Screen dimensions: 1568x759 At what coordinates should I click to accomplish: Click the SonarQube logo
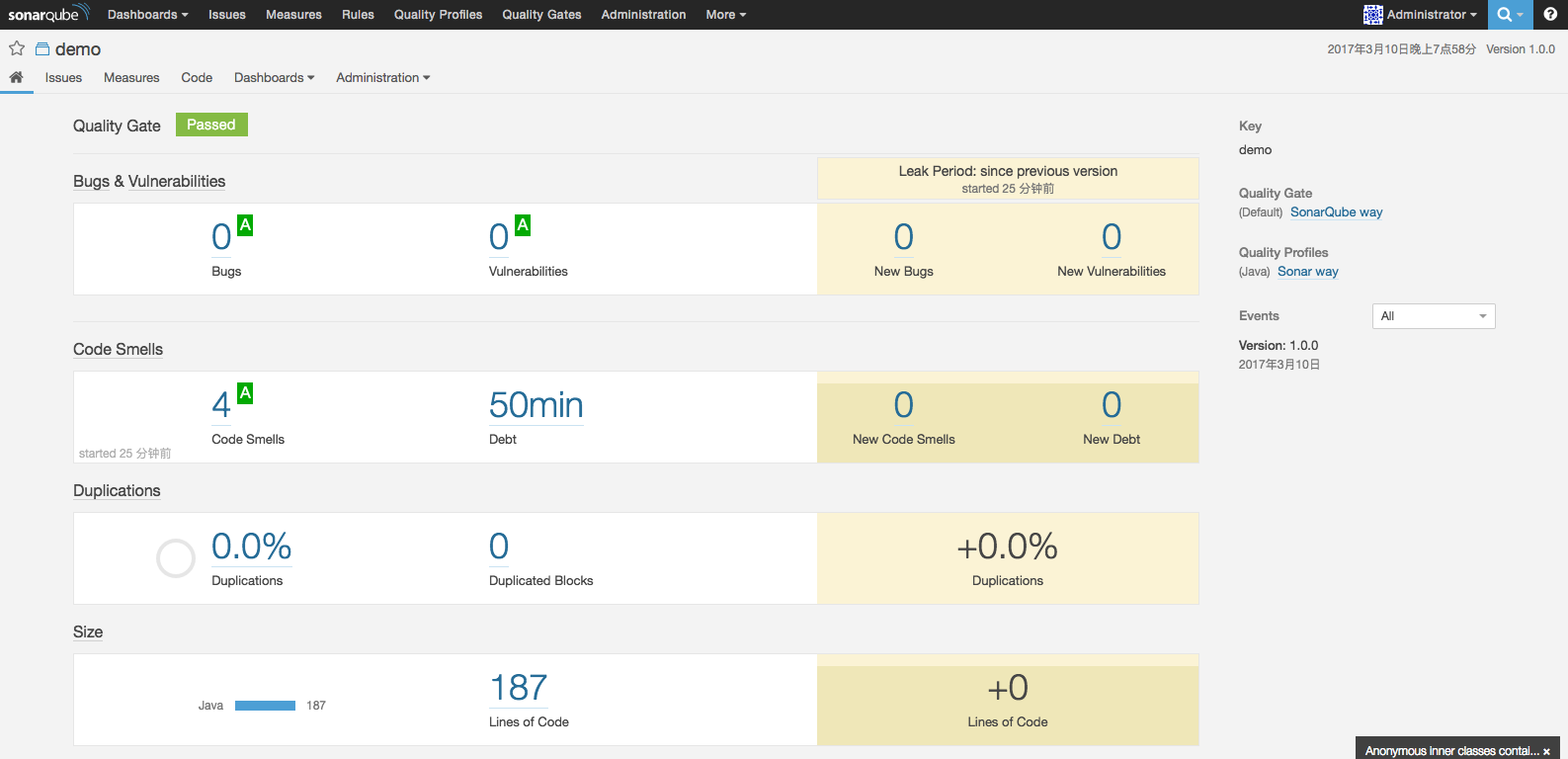pyautogui.click(x=48, y=14)
